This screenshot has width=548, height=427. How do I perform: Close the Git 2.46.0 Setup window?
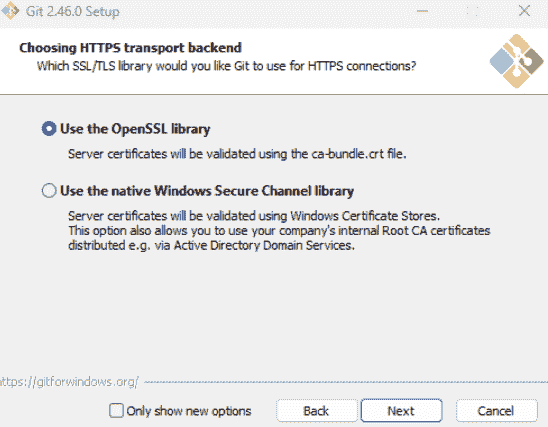524,11
